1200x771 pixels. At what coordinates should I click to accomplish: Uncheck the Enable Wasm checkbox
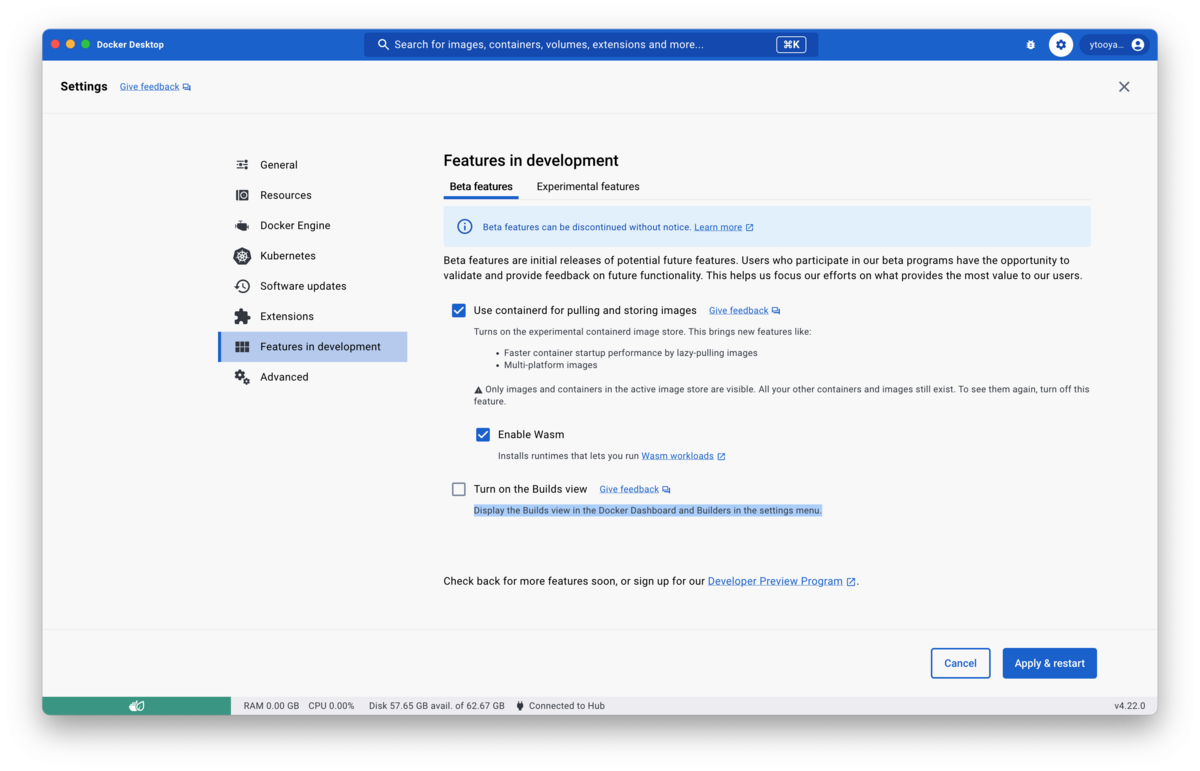tap(483, 435)
